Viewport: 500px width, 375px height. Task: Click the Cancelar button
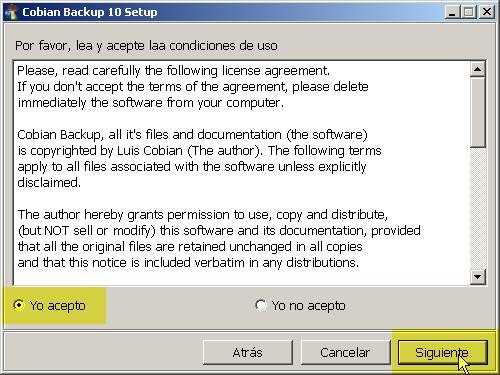point(345,352)
